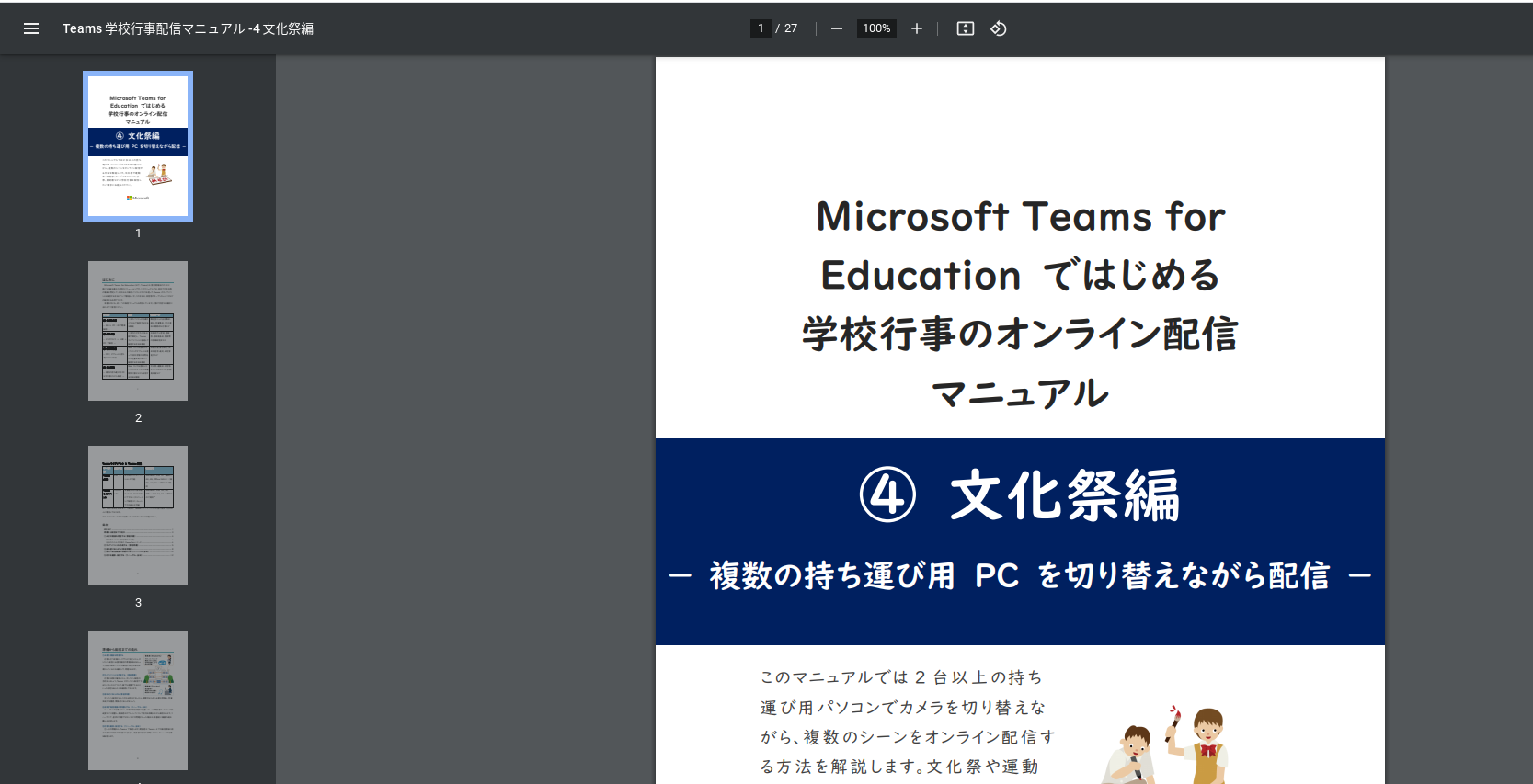Click the document title in the toolbar
Screen dimensions: 1533x784
[188, 28]
